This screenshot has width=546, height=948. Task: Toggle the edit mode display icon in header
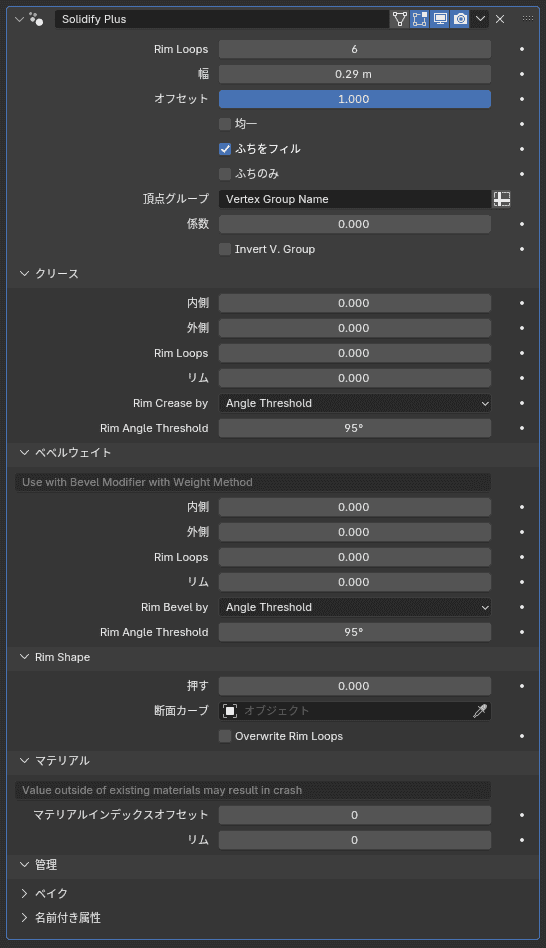pyautogui.click(x=420, y=19)
